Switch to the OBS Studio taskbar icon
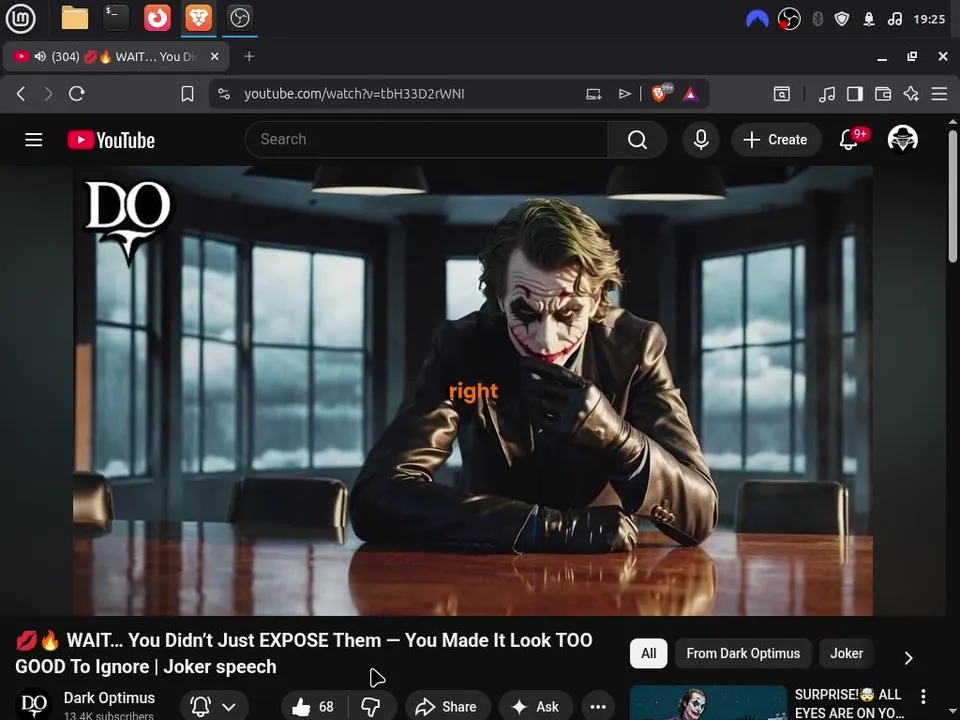Image resolution: width=960 pixels, height=720 pixels. [239, 18]
